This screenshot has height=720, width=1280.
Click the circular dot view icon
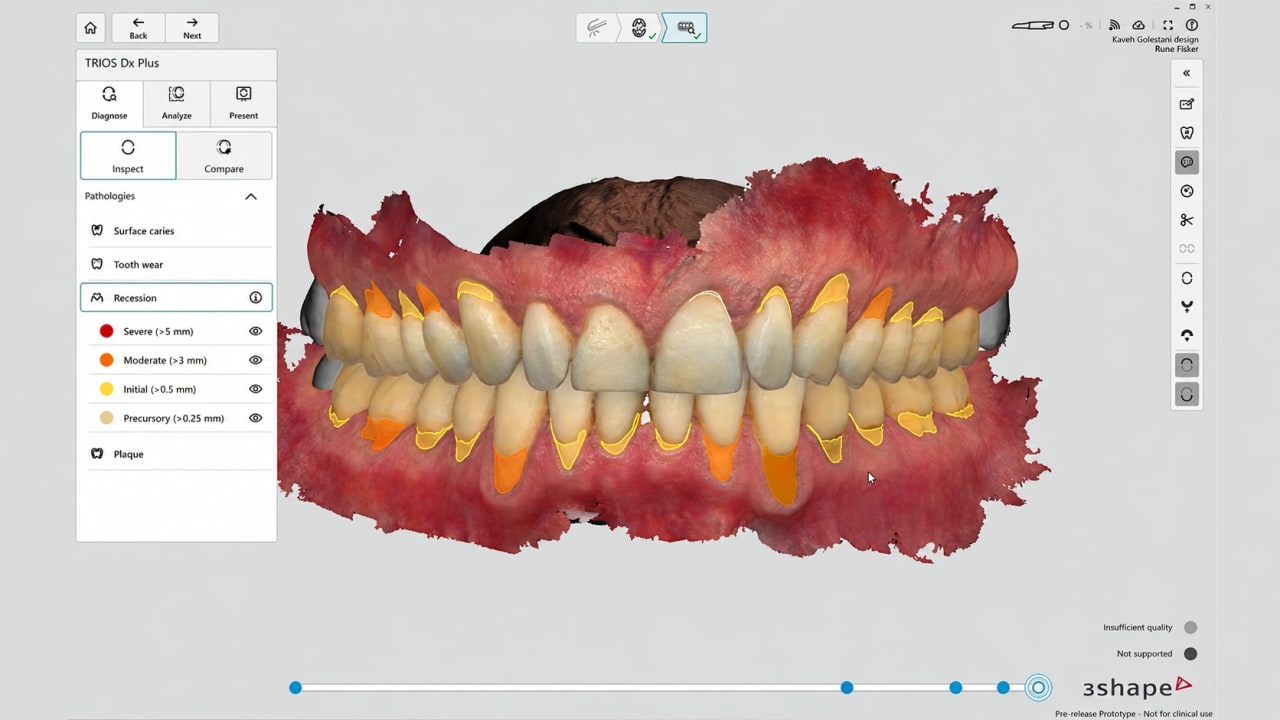pyautogui.click(x=1187, y=191)
